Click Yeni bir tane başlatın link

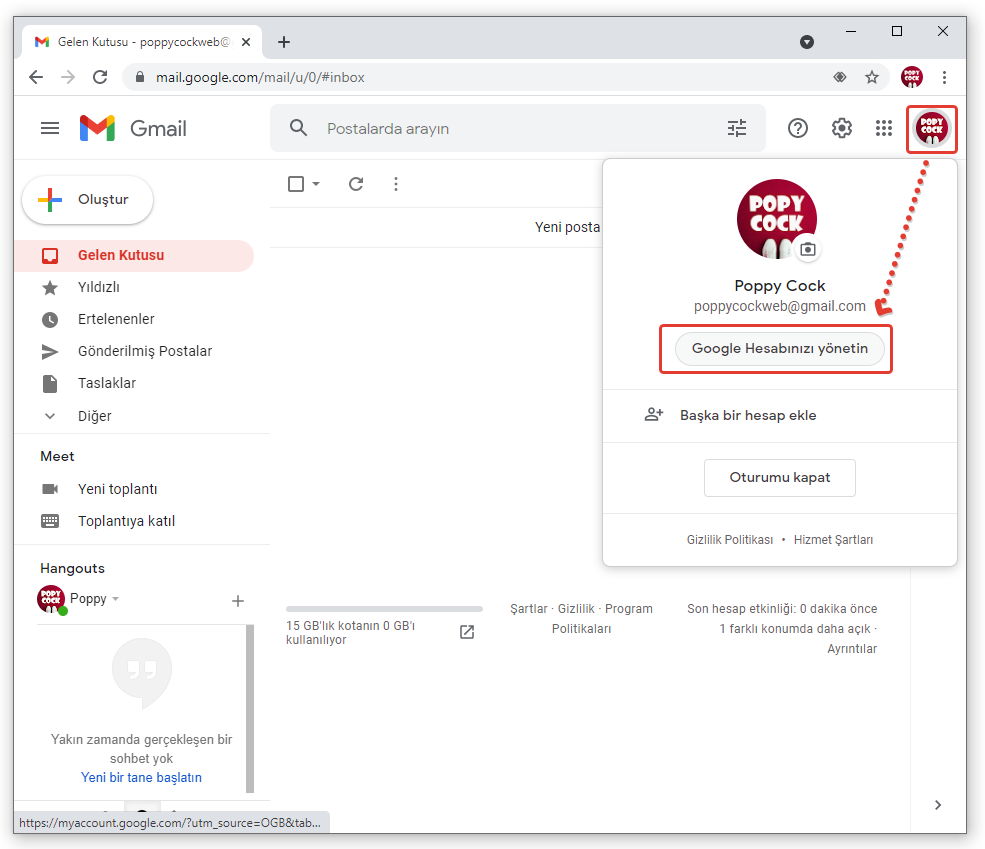coord(141,777)
